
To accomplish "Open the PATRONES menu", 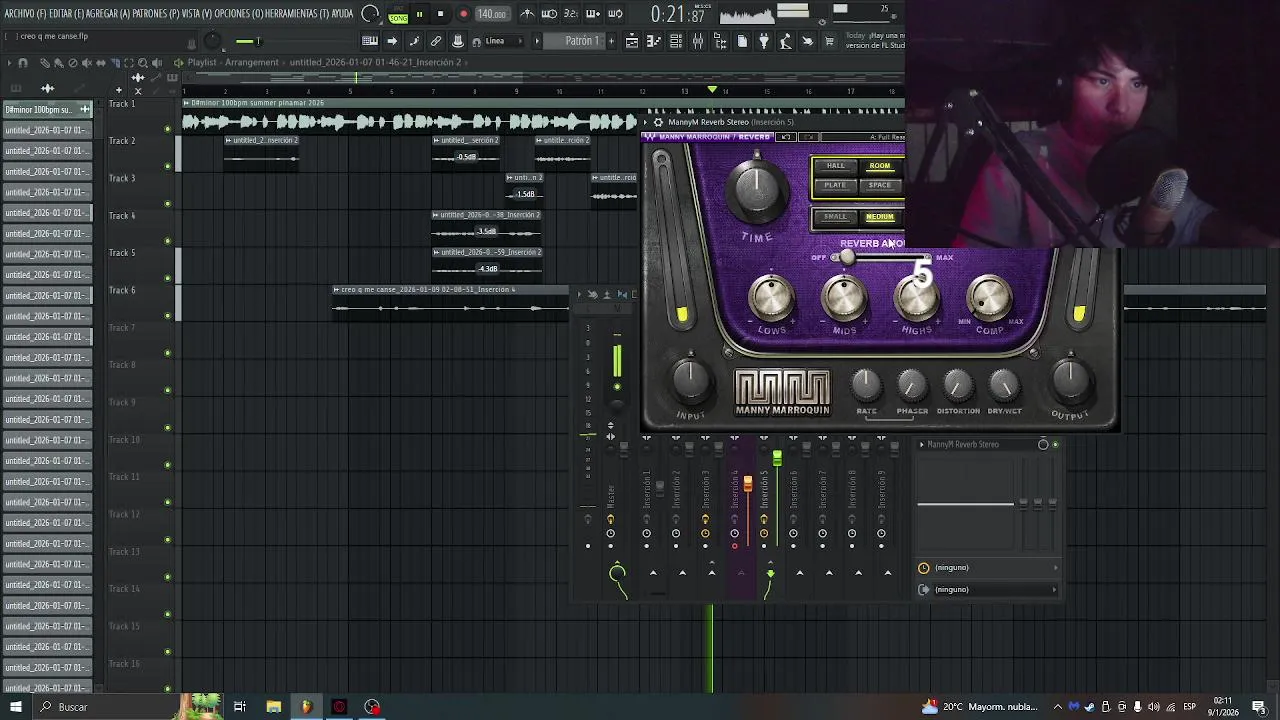I will click(x=157, y=14).
